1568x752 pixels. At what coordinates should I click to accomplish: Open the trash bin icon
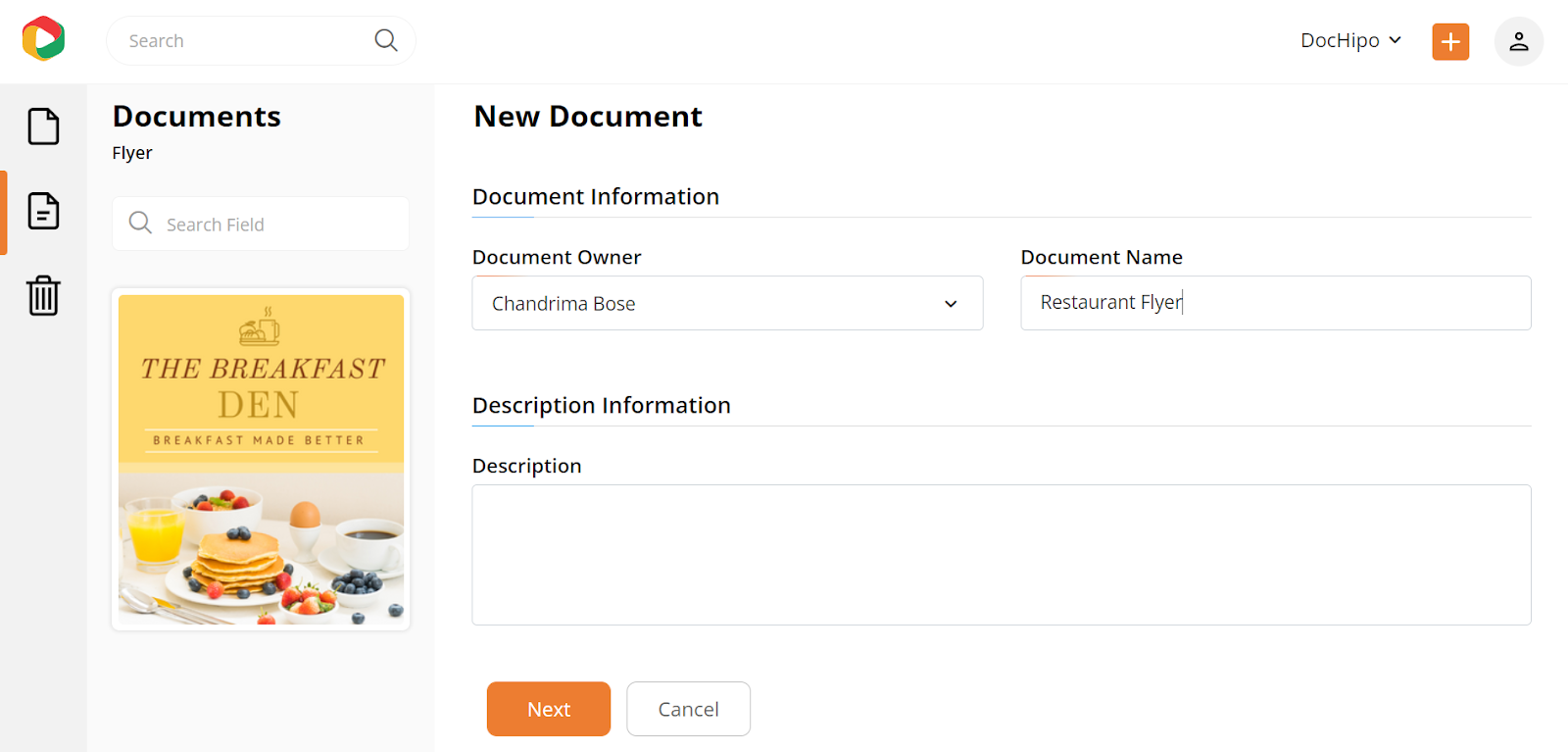(x=43, y=295)
